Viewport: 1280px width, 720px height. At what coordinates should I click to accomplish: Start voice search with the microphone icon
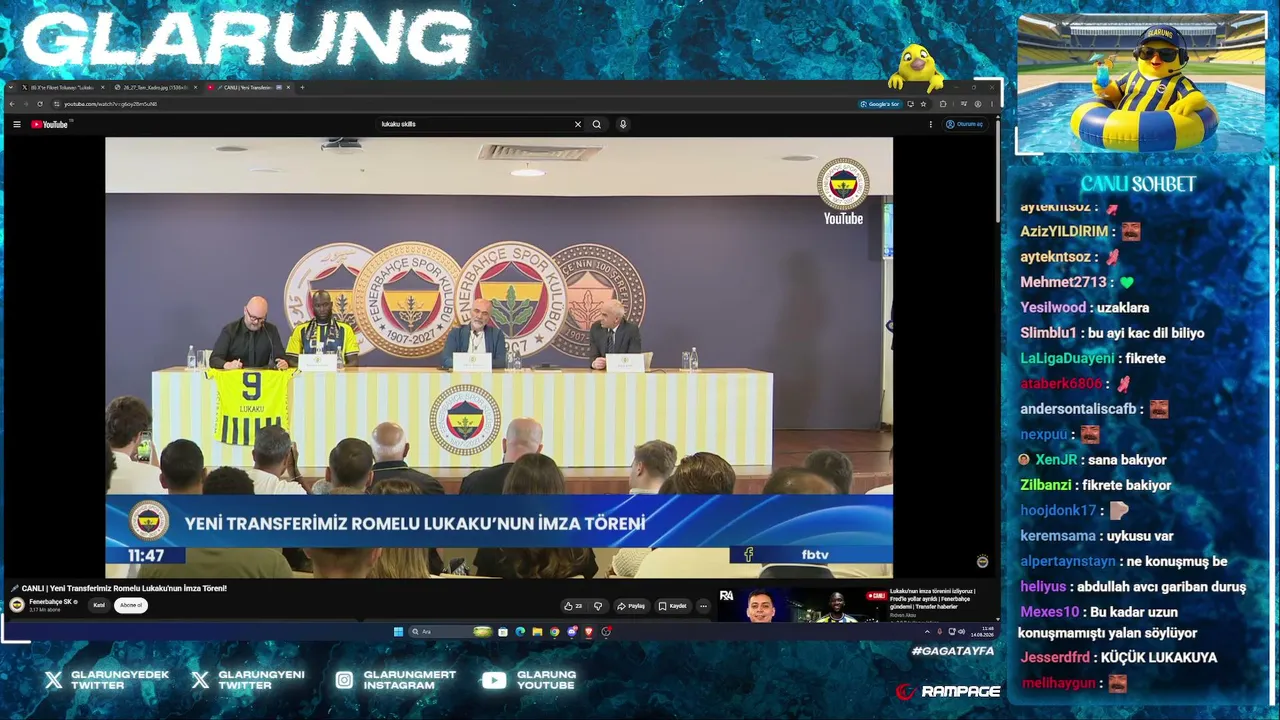623,124
